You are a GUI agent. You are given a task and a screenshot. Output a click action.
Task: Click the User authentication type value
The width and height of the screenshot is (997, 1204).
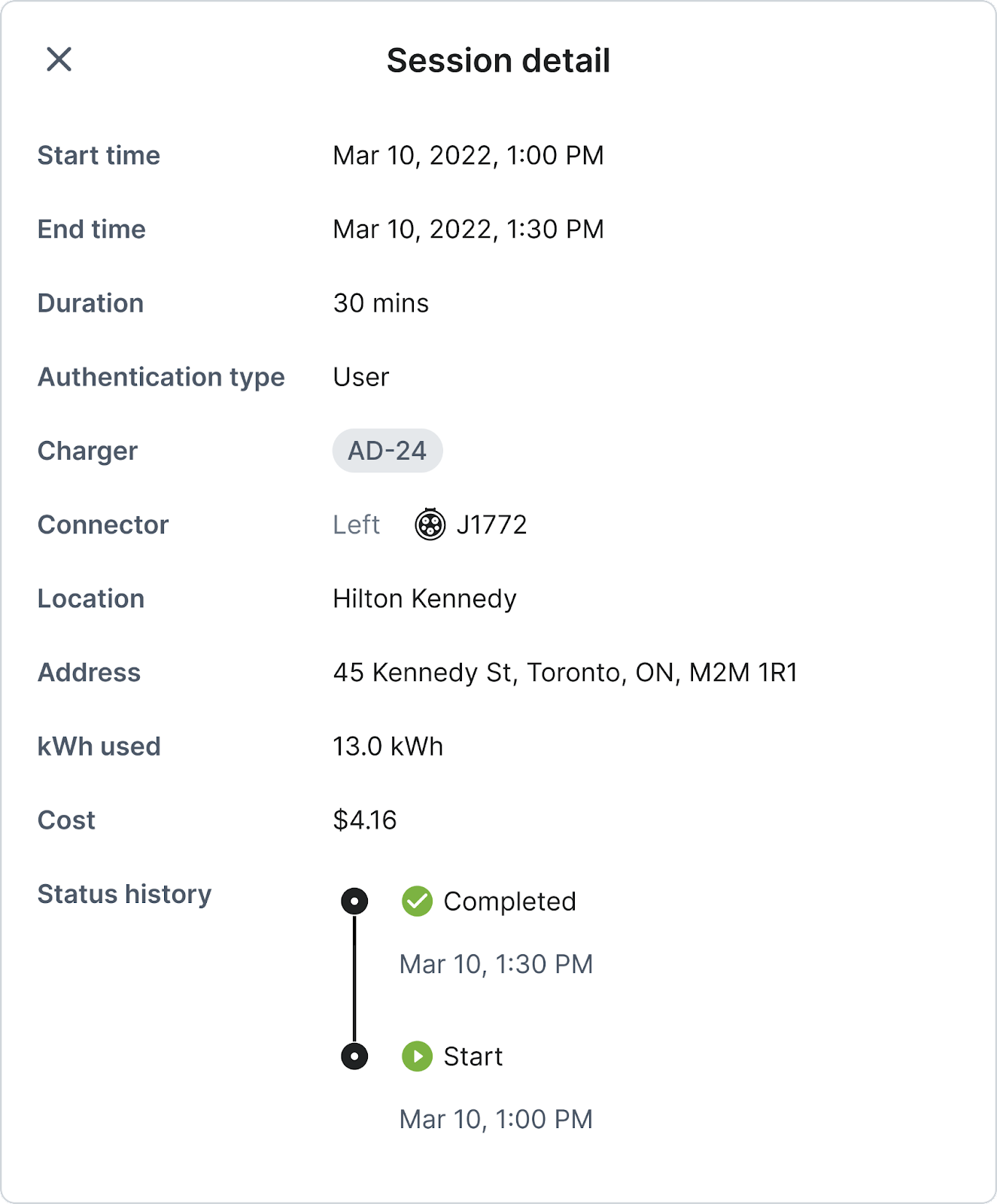pos(361,377)
